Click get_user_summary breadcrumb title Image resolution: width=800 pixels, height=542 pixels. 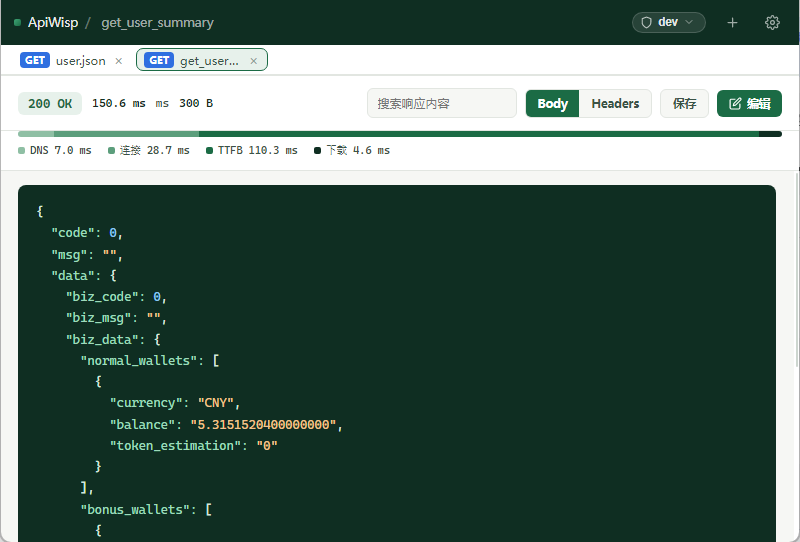click(x=157, y=22)
